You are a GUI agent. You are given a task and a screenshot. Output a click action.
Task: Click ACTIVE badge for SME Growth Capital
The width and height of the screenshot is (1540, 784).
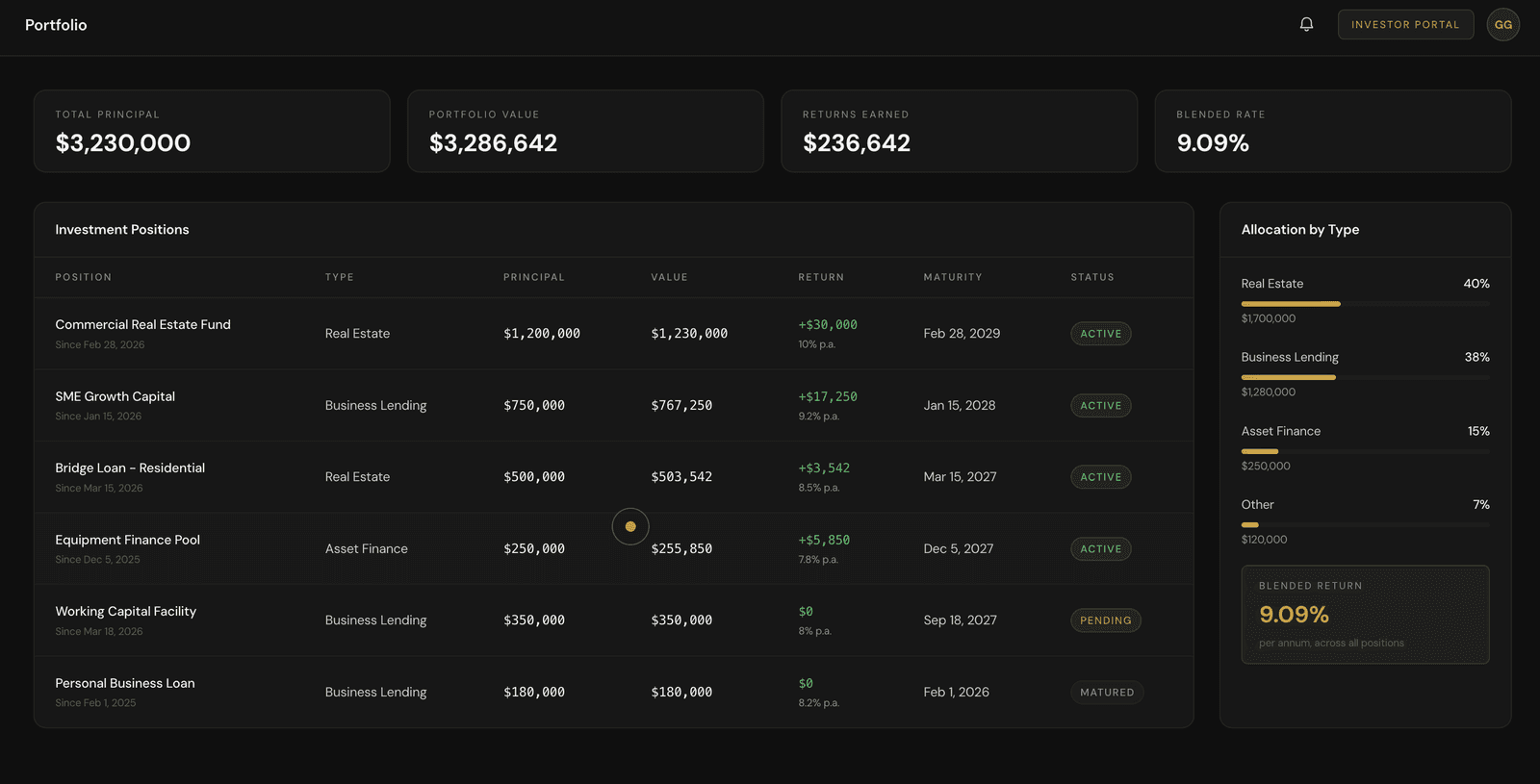click(1101, 406)
